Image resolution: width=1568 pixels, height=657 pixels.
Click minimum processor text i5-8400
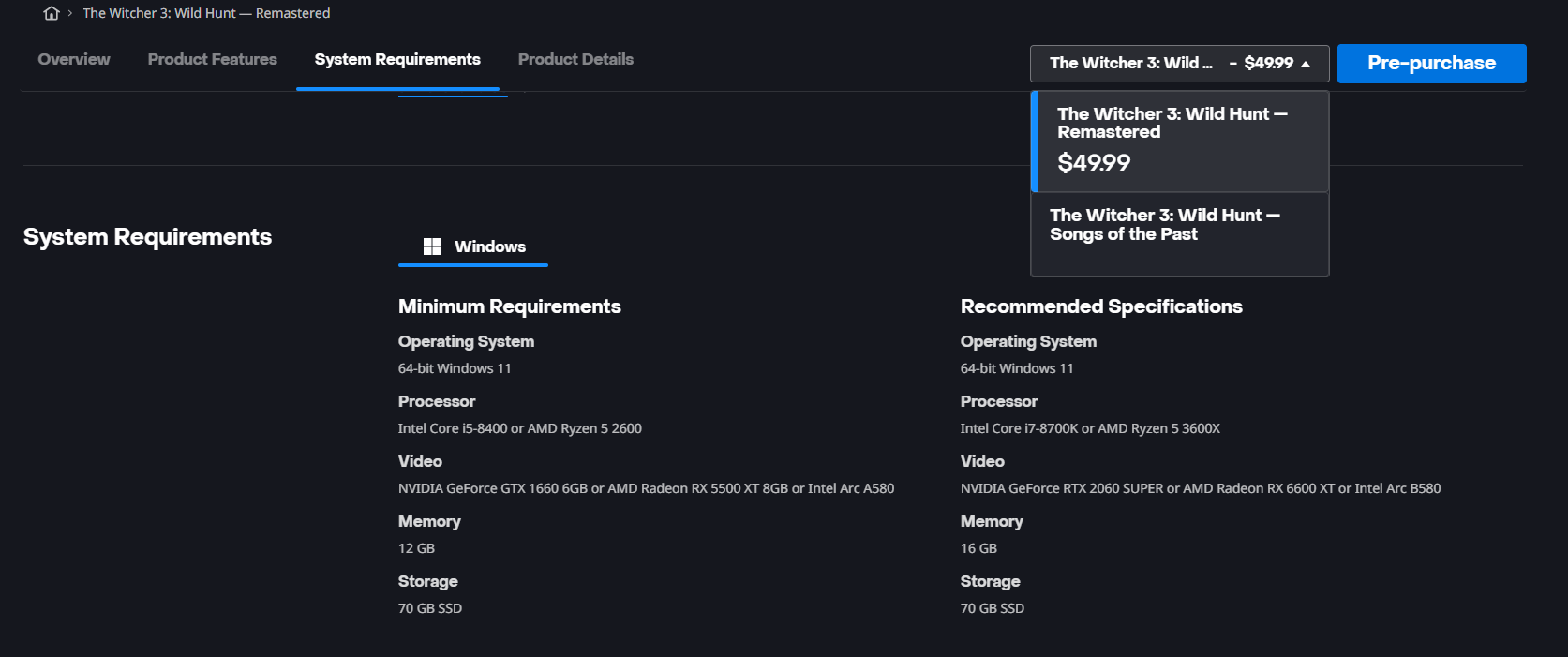point(520,428)
